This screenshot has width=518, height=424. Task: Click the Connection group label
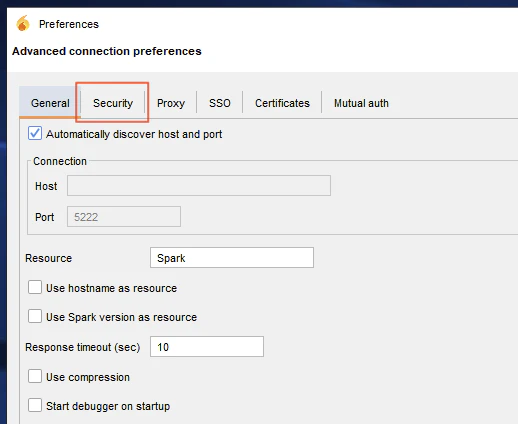coord(60,161)
